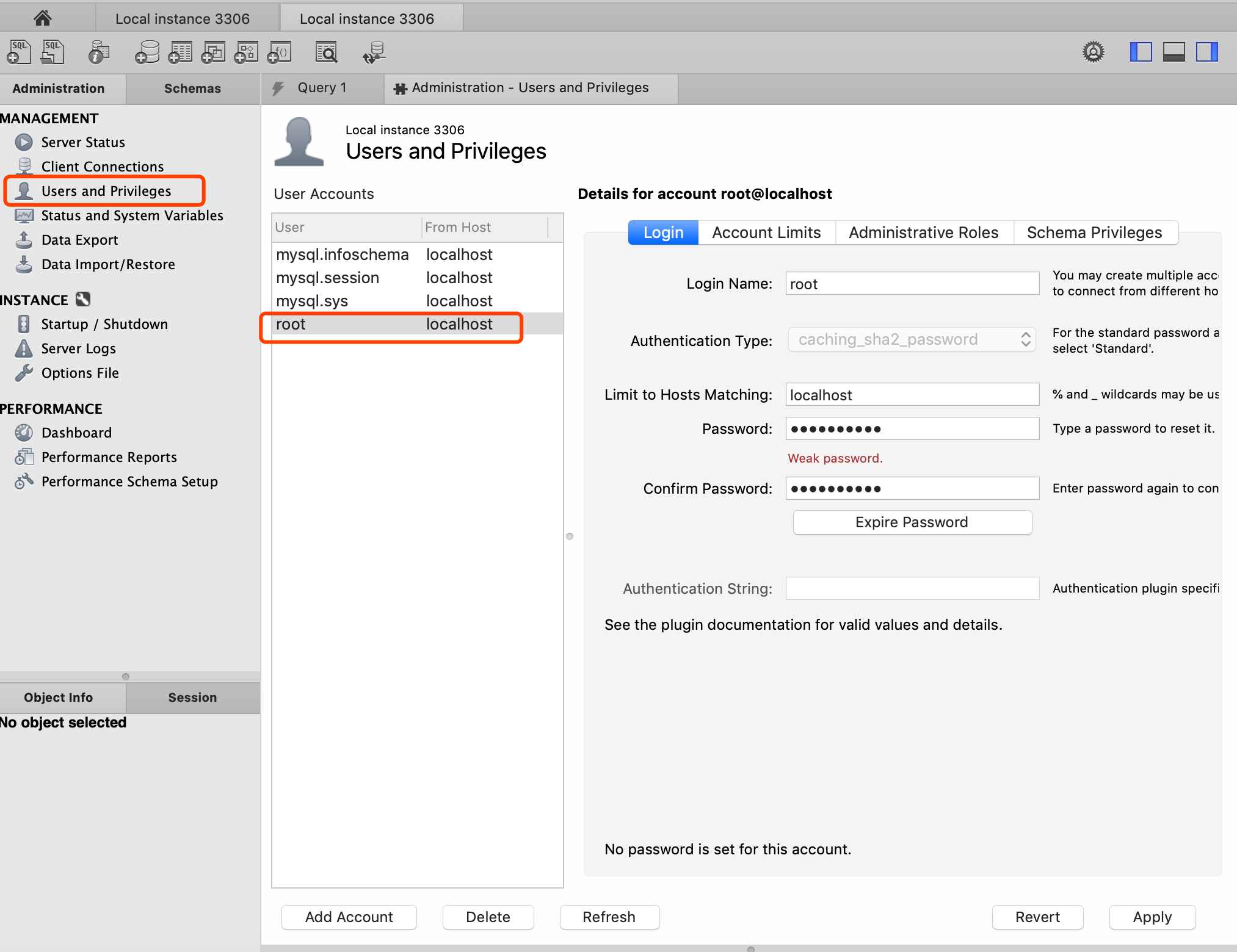Open Server Status

click(x=83, y=142)
